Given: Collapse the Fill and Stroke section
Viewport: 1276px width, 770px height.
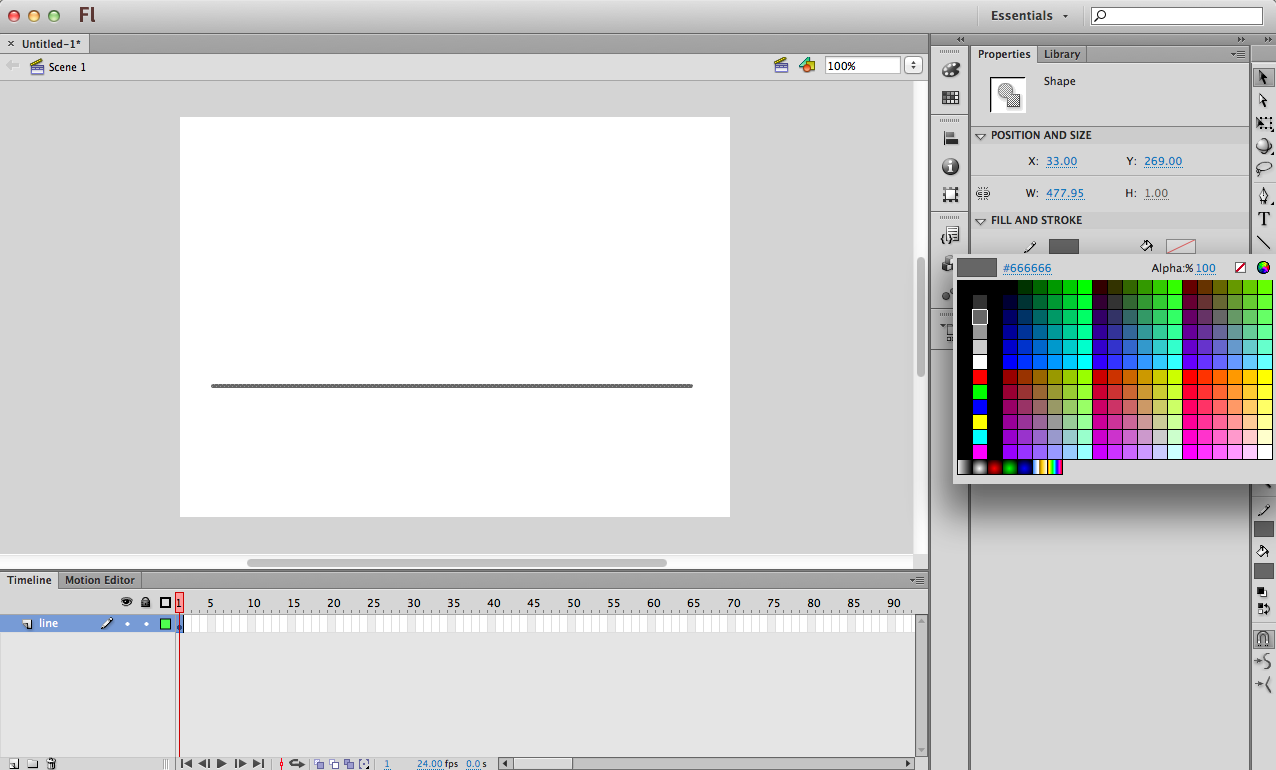Looking at the screenshot, I should click(x=981, y=221).
